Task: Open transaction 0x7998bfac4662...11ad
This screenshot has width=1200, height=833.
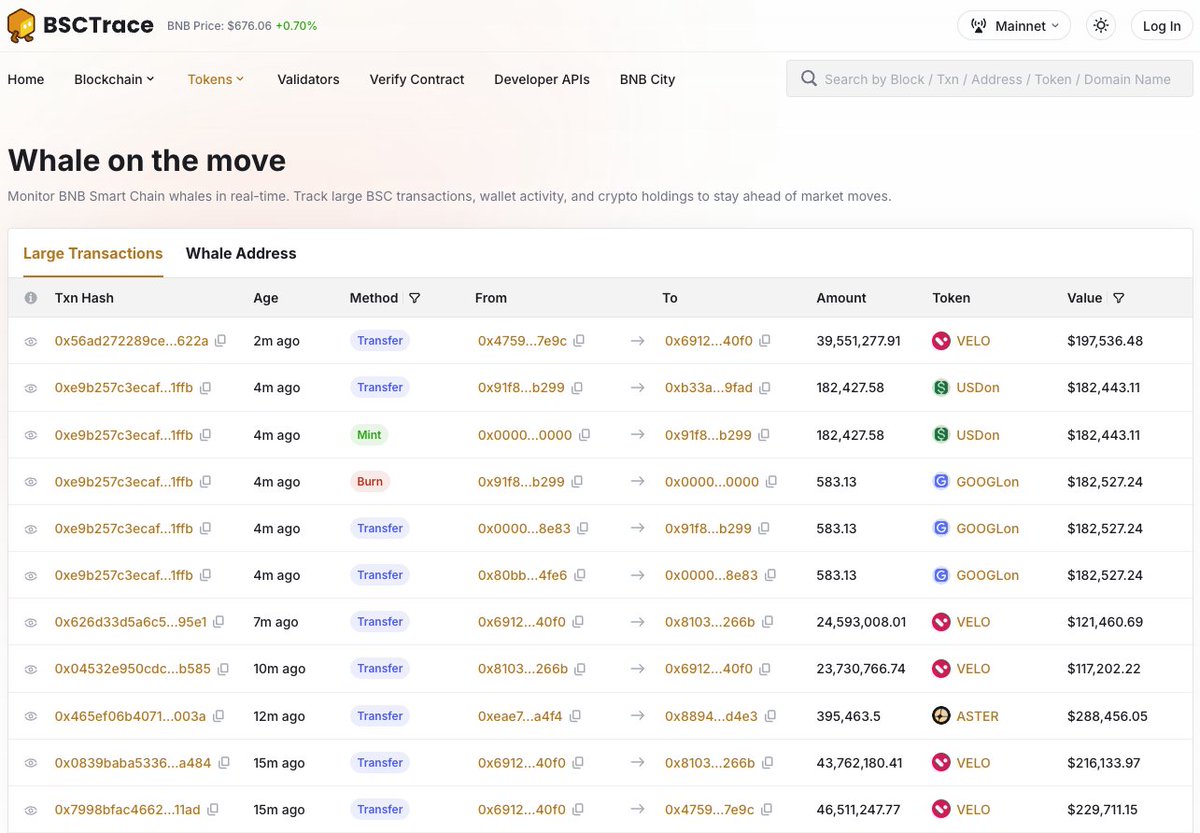Action: (128, 810)
